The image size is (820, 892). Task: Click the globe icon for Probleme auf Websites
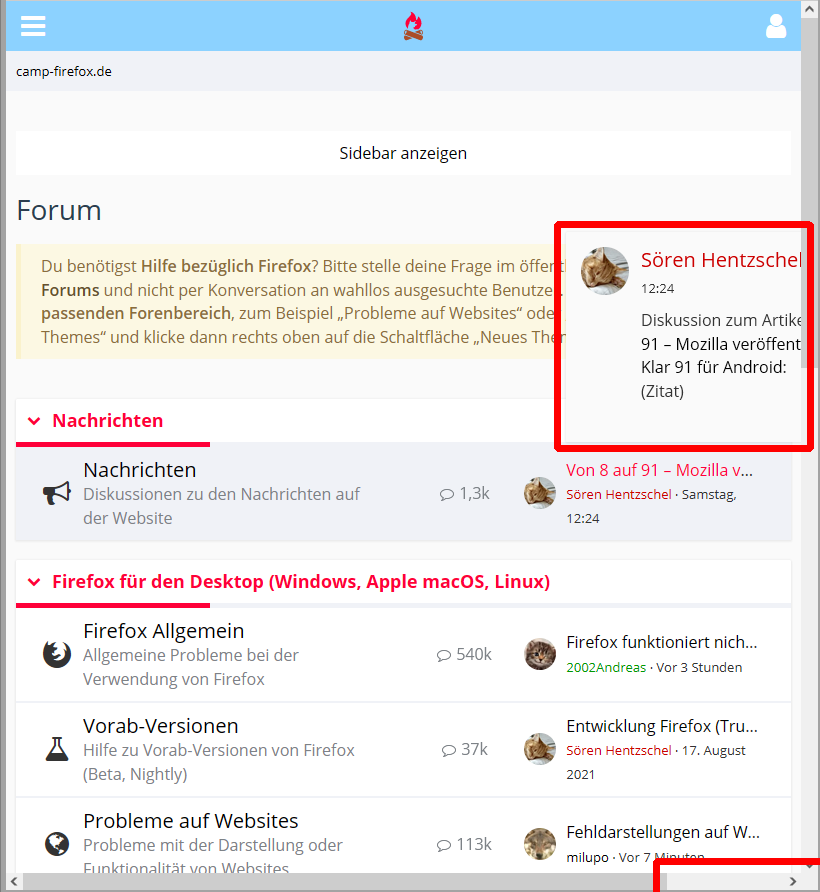(57, 844)
